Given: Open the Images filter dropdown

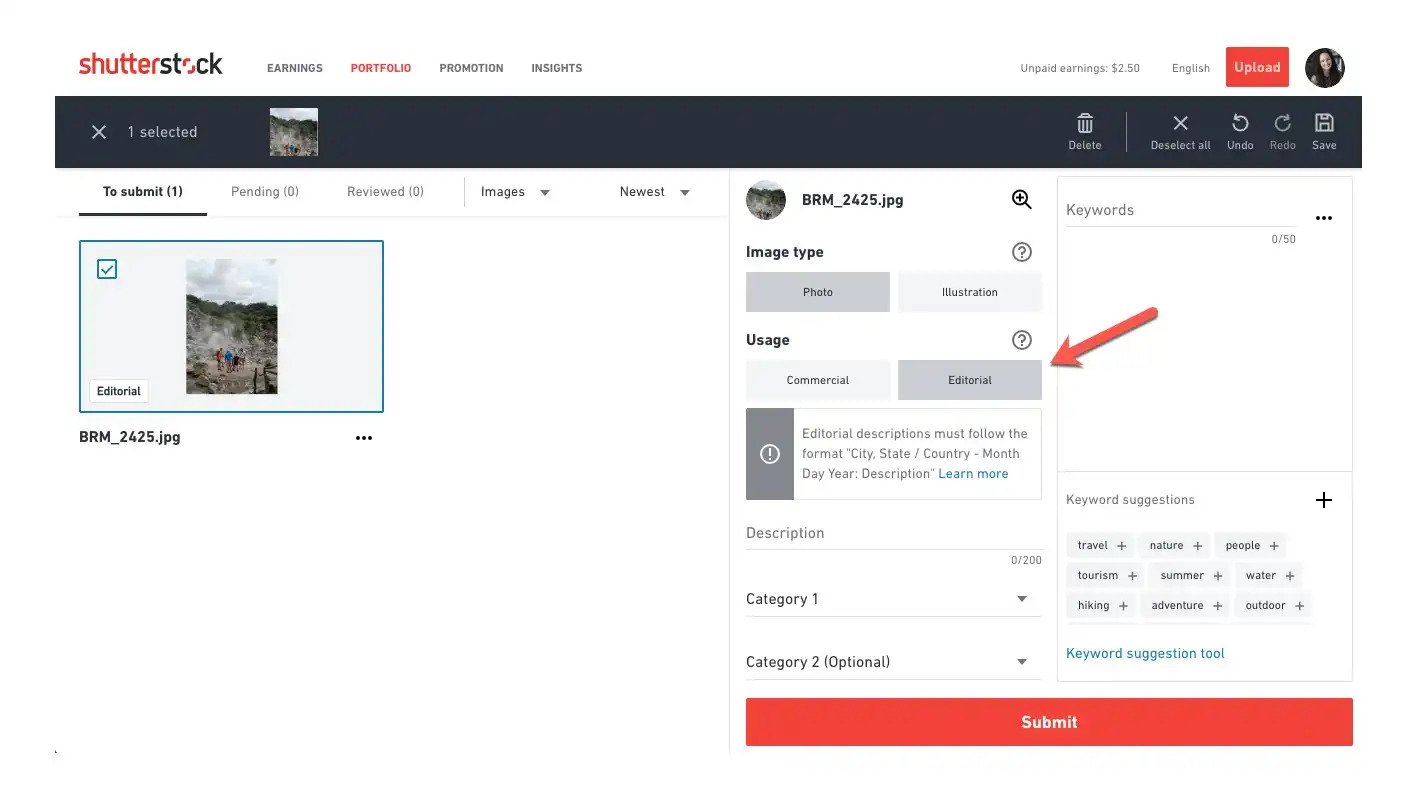Looking at the screenshot, I should tap(516, 192).
